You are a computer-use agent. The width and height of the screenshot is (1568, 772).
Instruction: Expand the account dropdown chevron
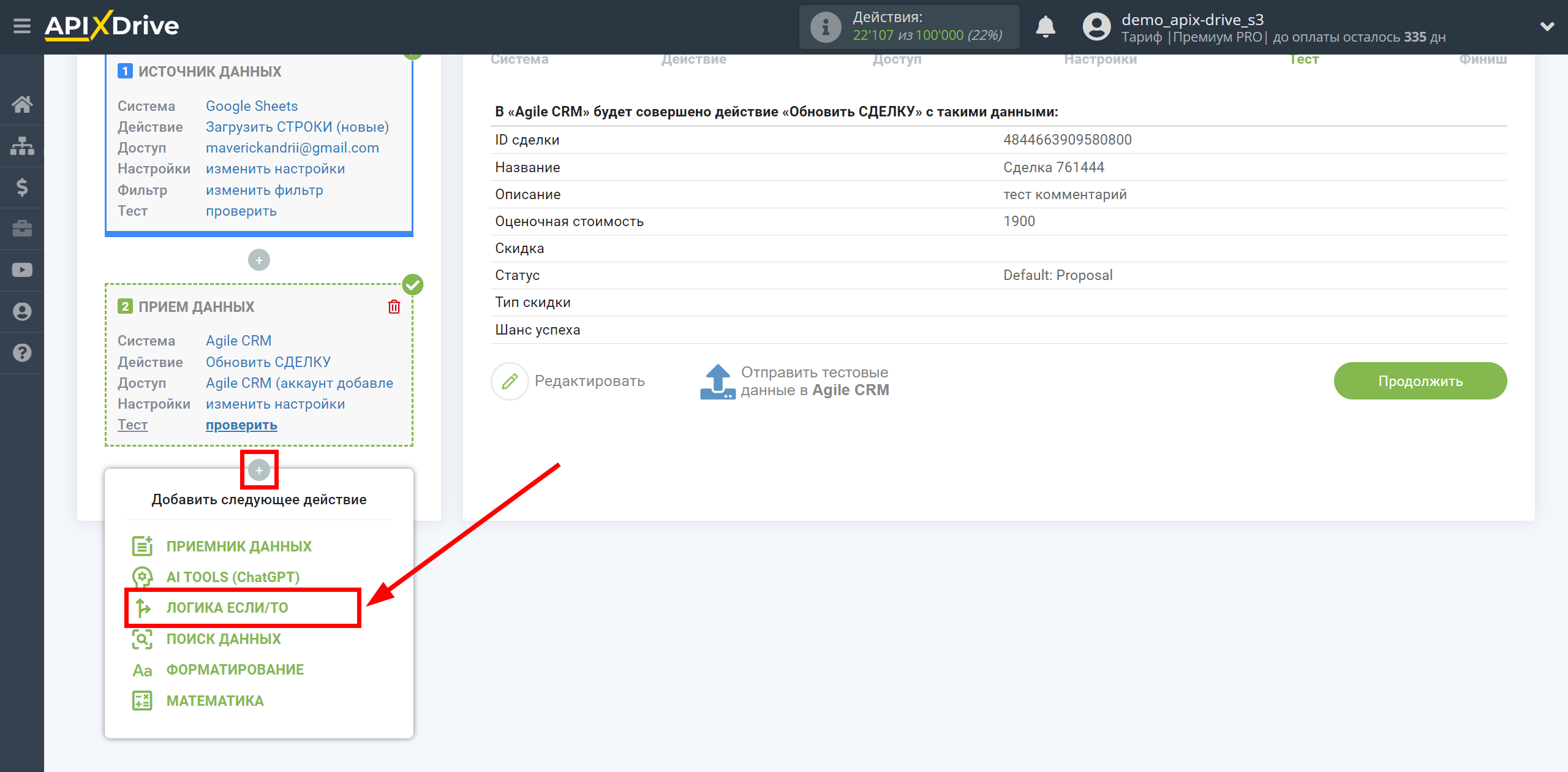click(1547, 26)
